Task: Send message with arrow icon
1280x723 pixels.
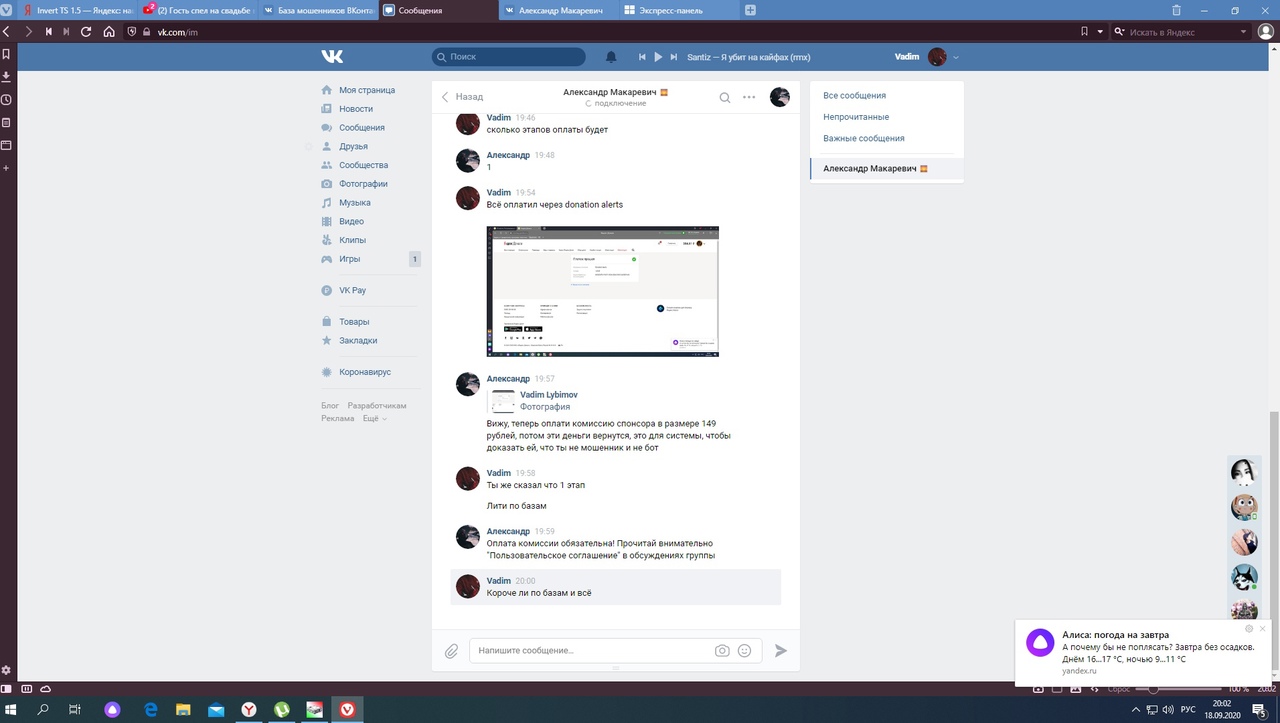Action: (781, 650)
